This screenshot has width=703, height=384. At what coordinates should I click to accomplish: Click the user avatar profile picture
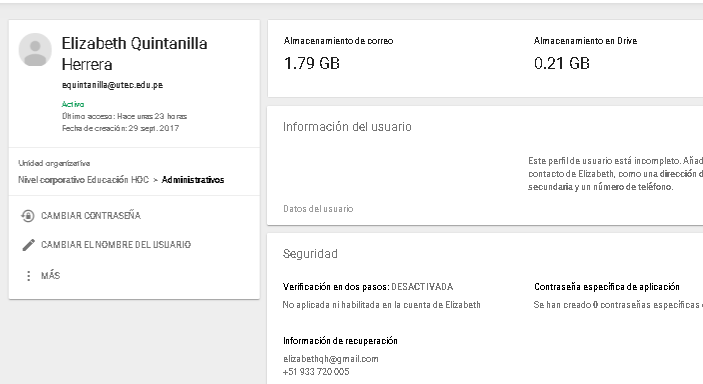coord(35,50)
